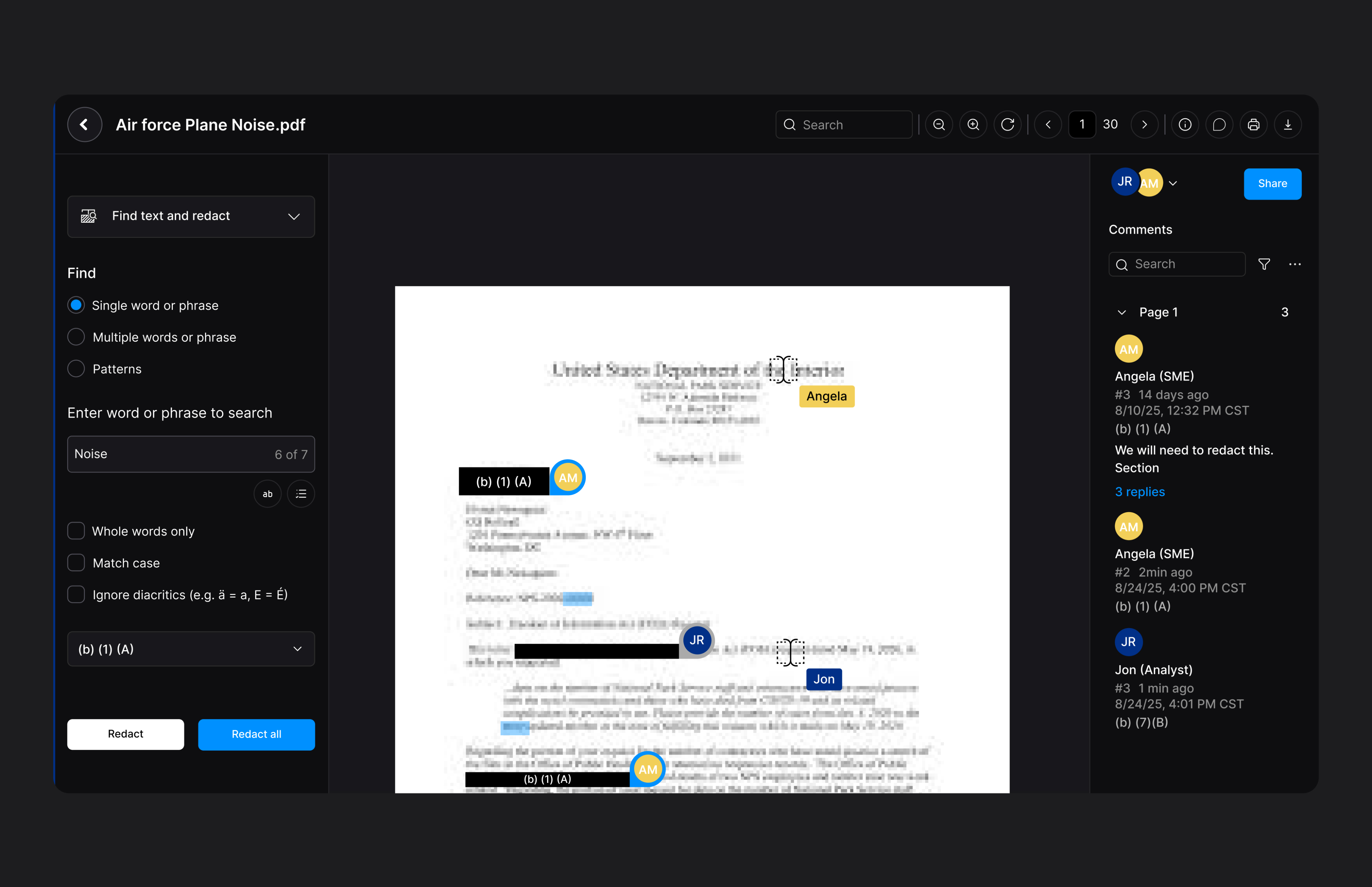Collapse the Page 1 comments group

[x=1122, y=312]
